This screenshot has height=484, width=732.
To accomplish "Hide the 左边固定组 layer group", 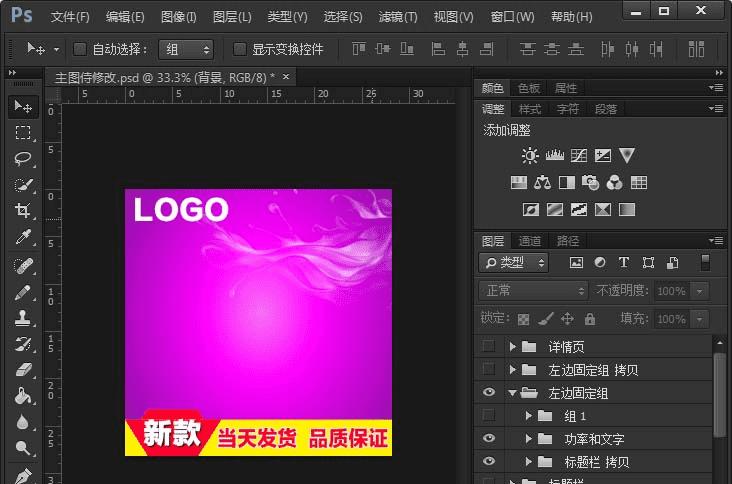I will pos(489,392).
